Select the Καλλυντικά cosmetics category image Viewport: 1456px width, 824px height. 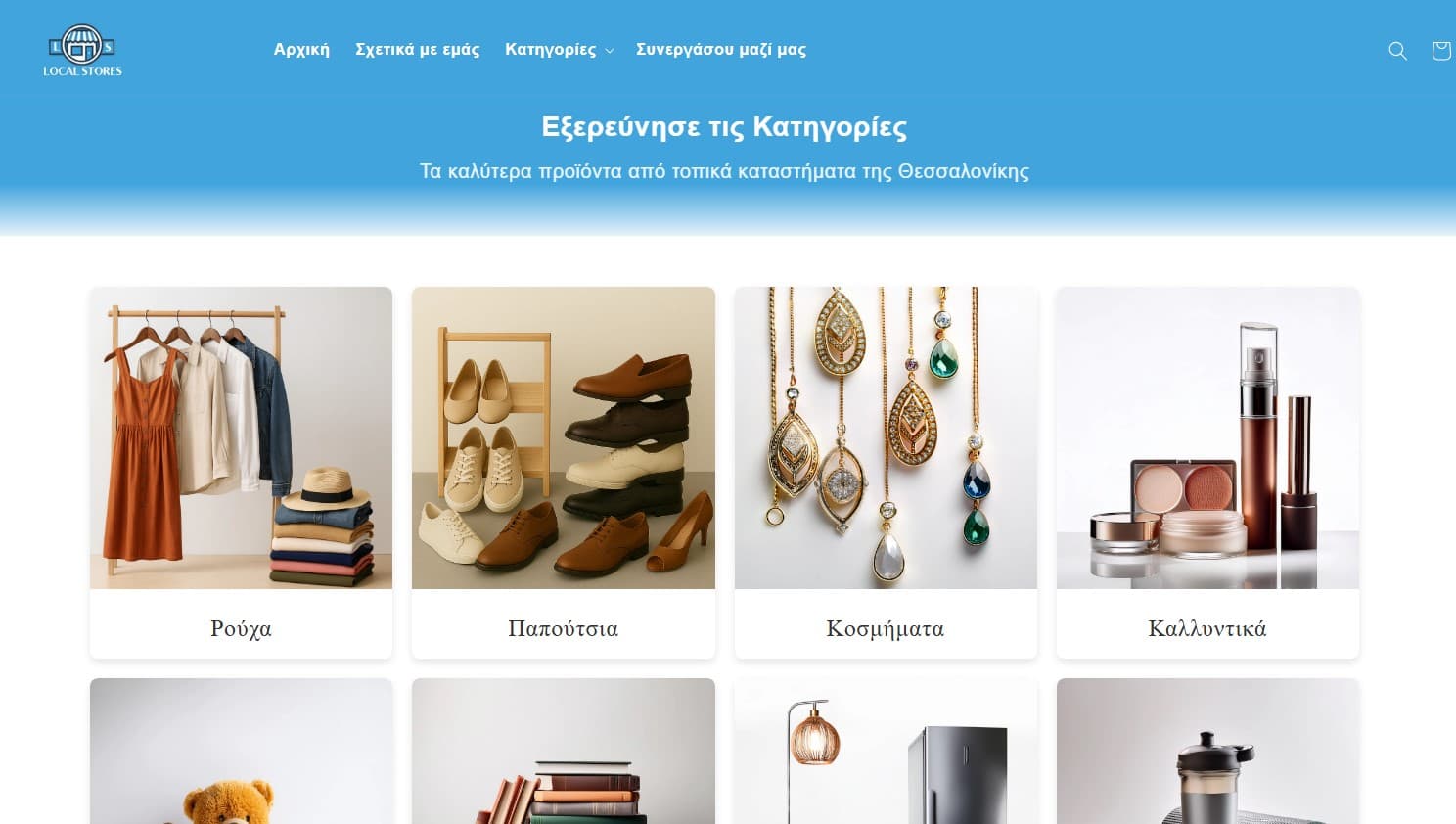click(x=1207, y=437)
